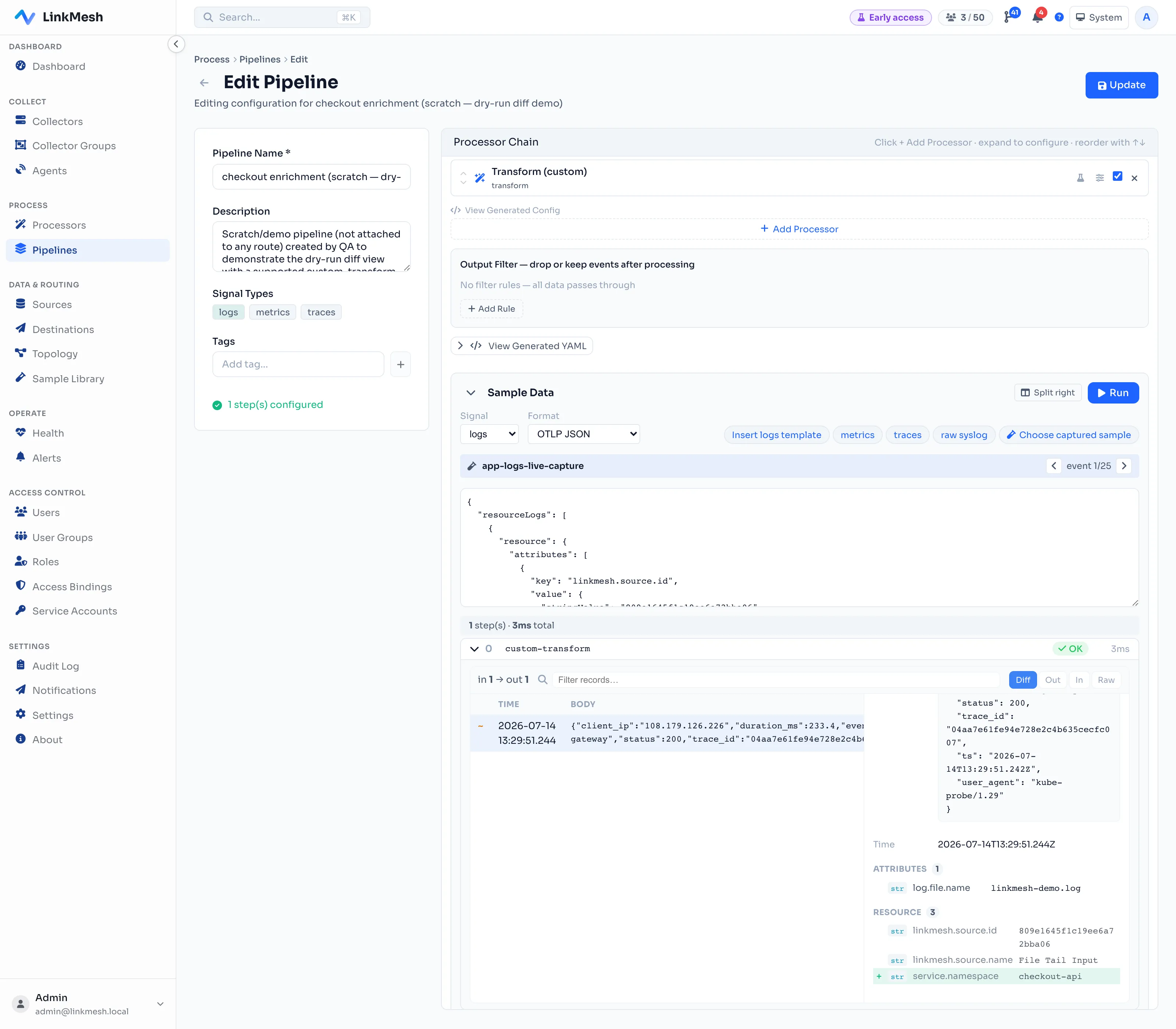Toggle the Transform processor enabled checkbox

[1118, 176]
